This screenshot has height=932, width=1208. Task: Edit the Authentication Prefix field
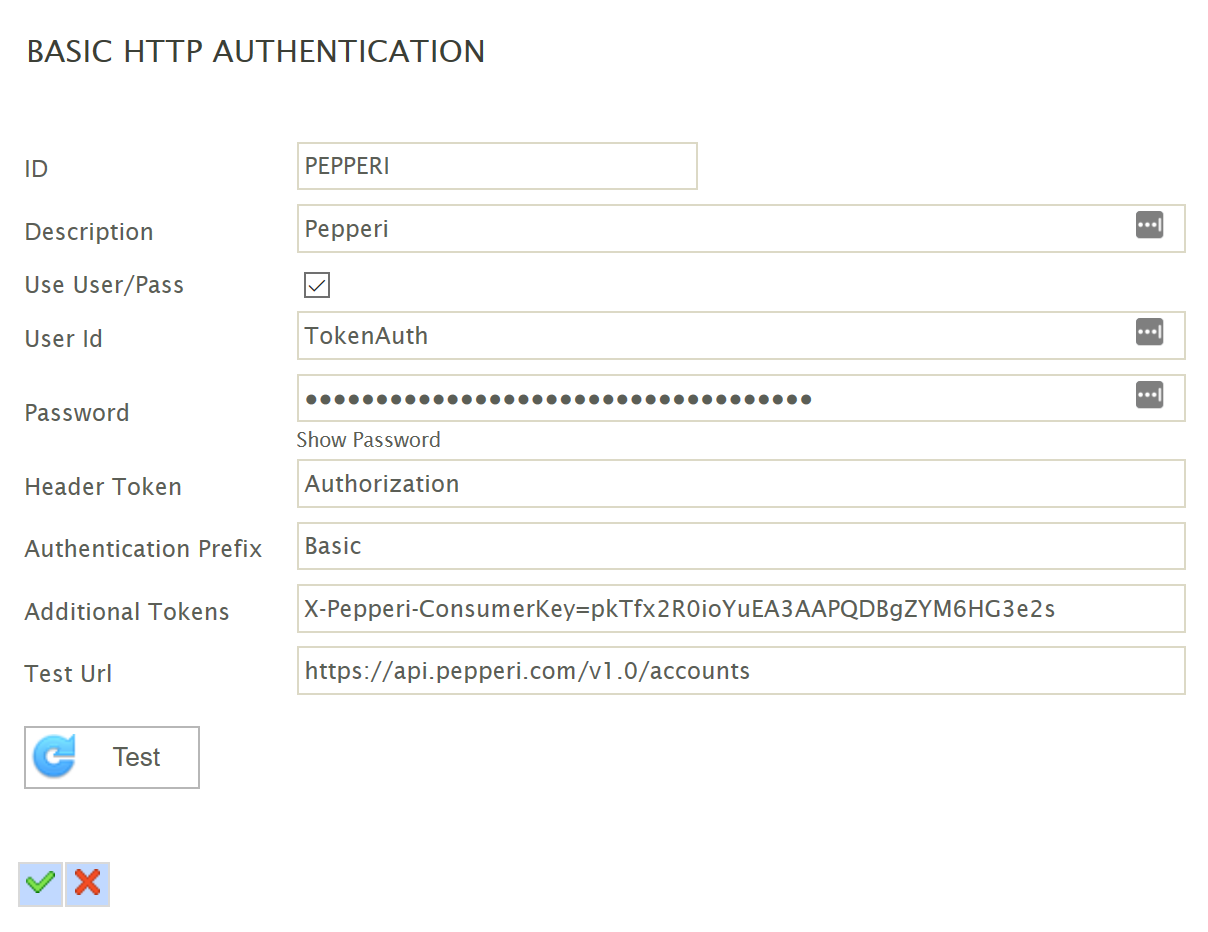tap(740, 546)
